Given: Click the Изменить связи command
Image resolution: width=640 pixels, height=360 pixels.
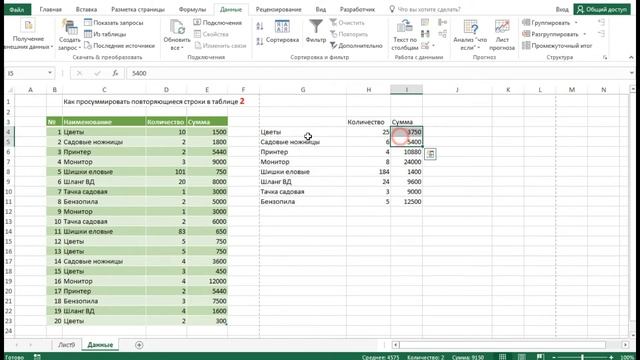Looking at the screenshot, I should click(220, 46).
